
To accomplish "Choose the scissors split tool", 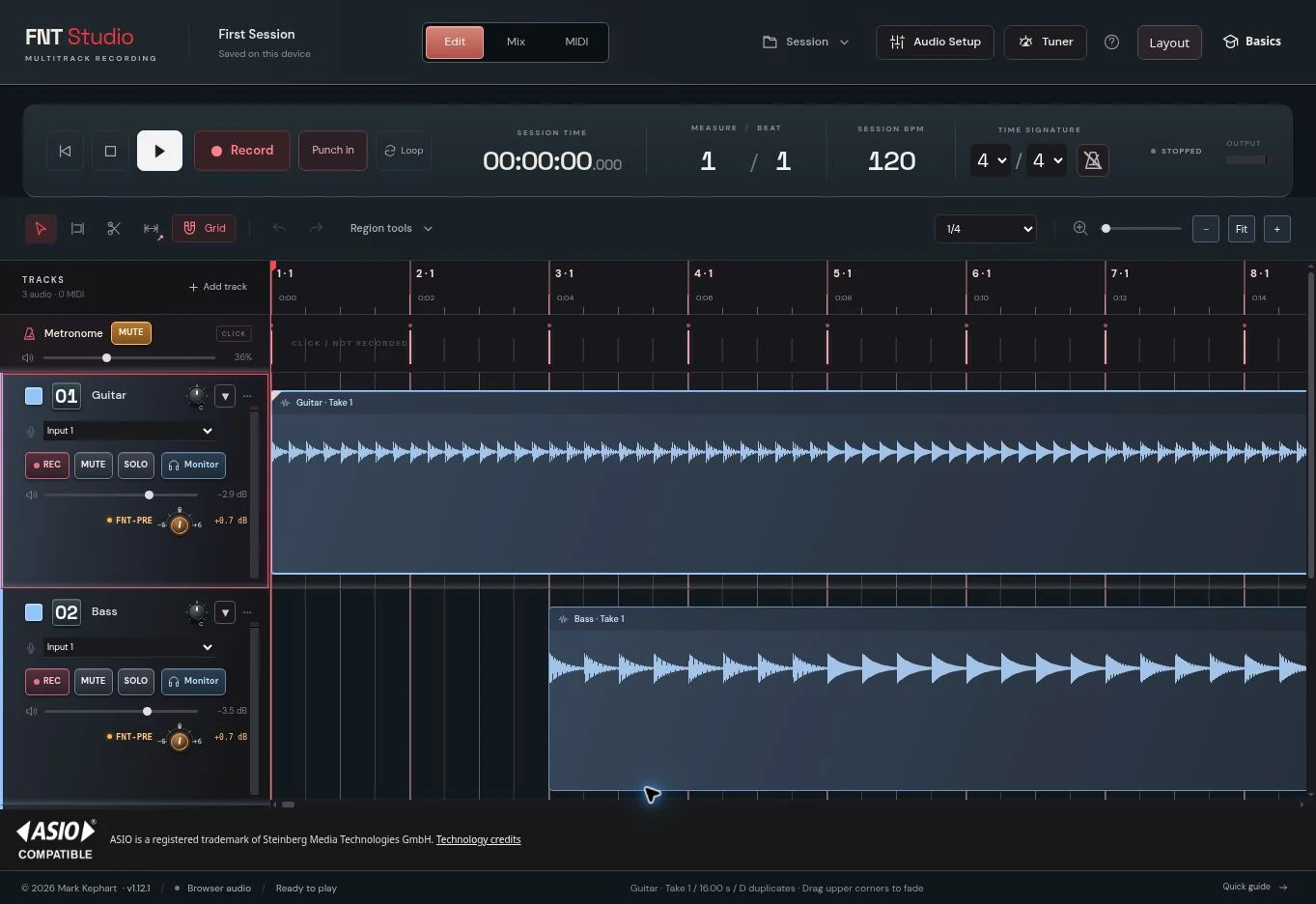I will coord(114,229).
